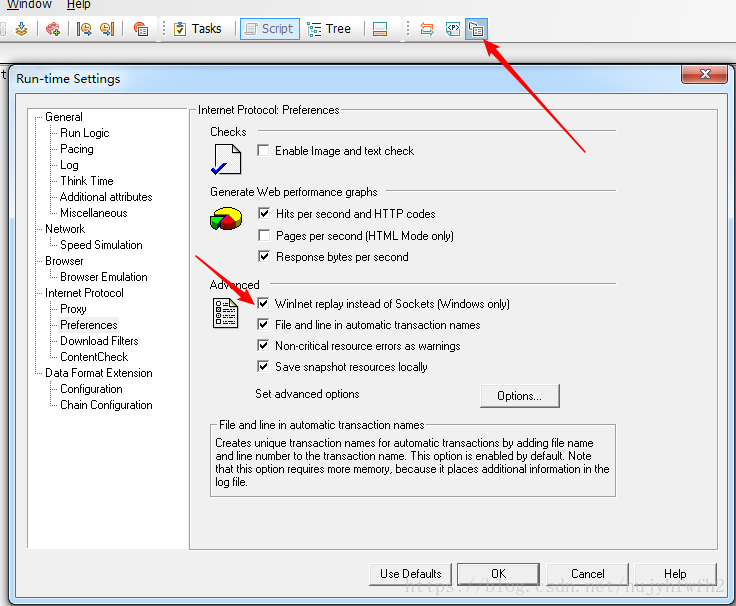This screenshot has width=736, height=606.
Task: Select Pacing node
Action: click(x=77, y=149)
